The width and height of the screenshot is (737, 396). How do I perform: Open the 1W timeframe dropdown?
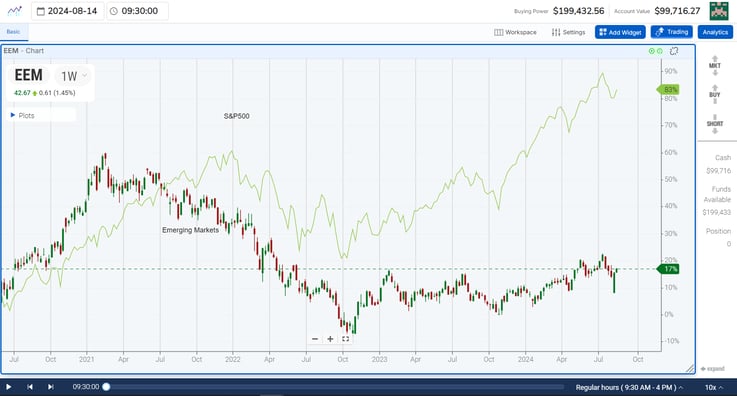73,76
